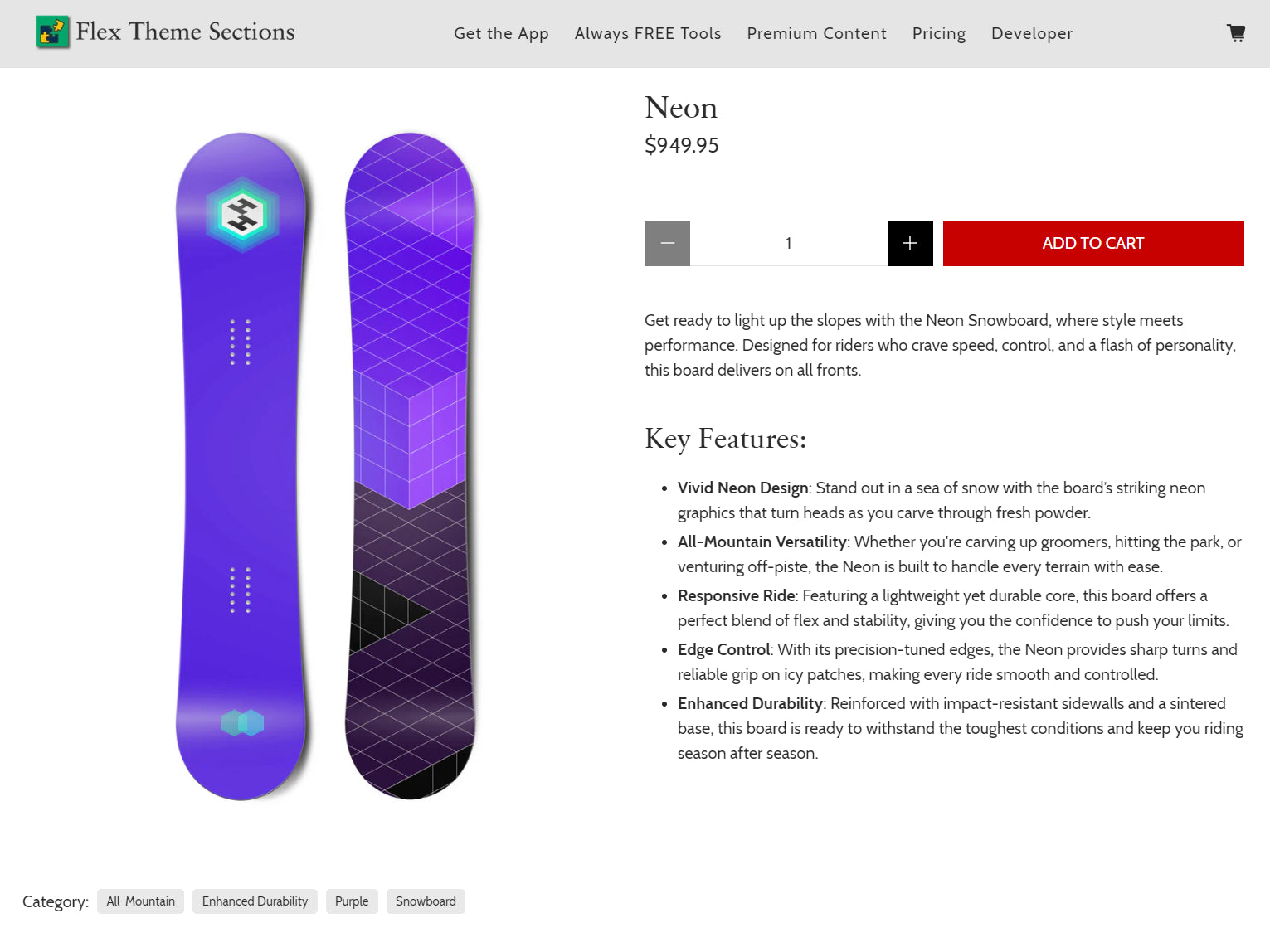Go to Always FREE Tools
This screenshot has height=952, width=1270.
648,34
